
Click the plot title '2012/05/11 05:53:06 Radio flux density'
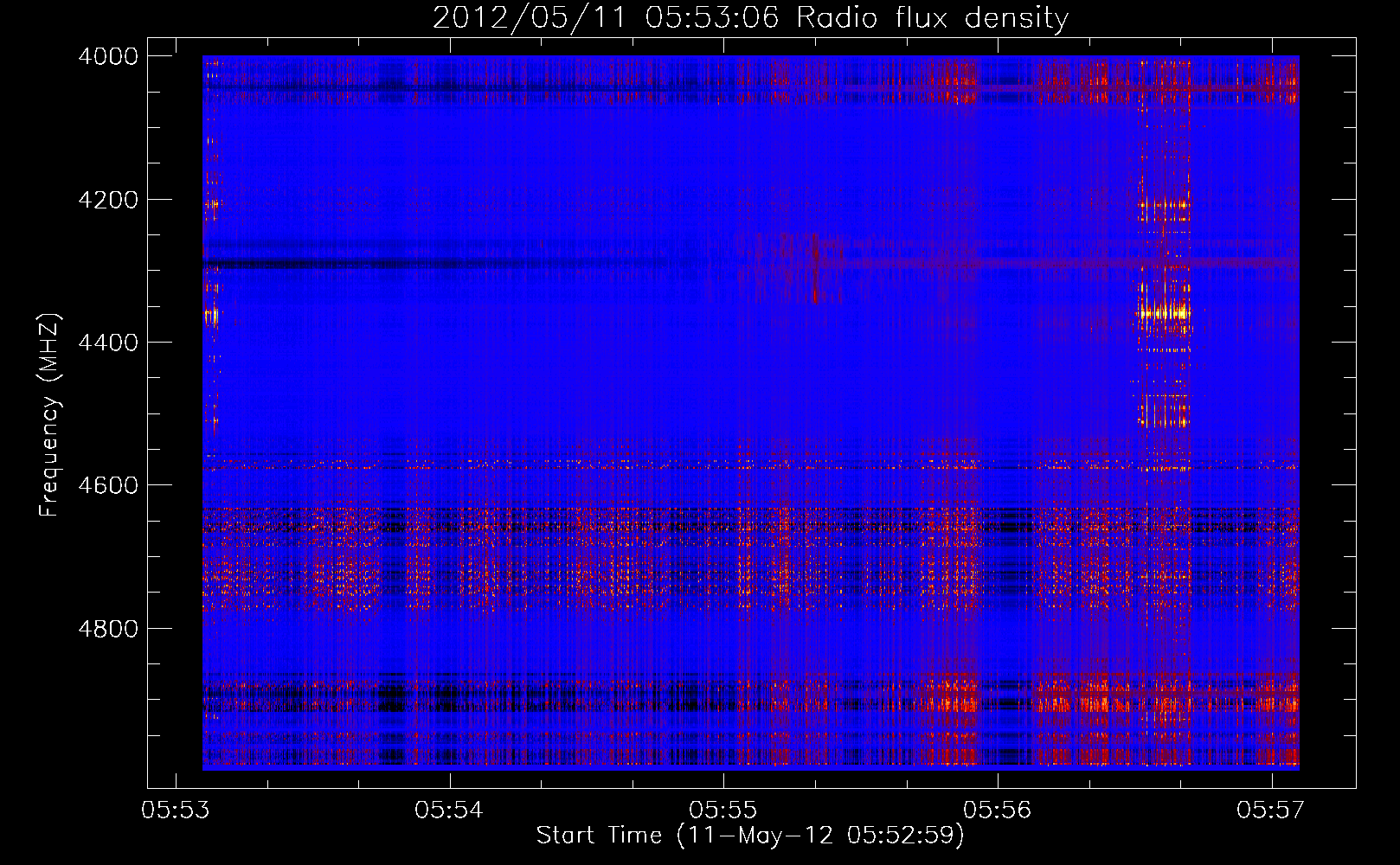point(750,18)
